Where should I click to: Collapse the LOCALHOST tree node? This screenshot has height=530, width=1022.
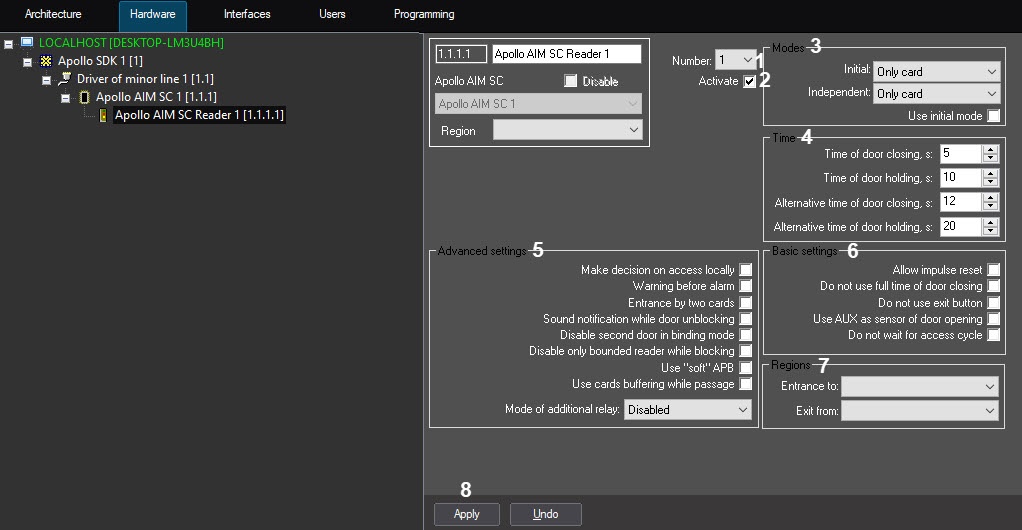pos(9,44)
